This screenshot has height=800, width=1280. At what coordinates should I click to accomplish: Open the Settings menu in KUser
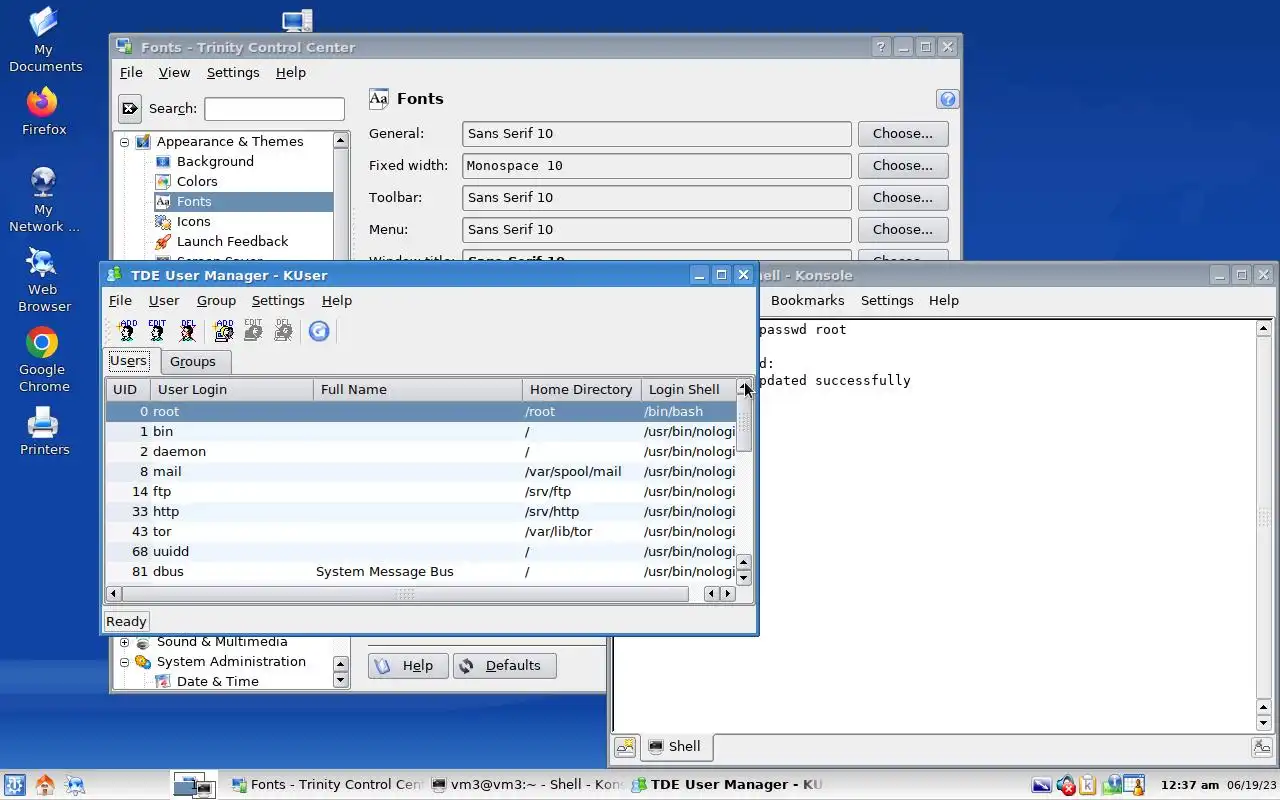click(278, 300)
